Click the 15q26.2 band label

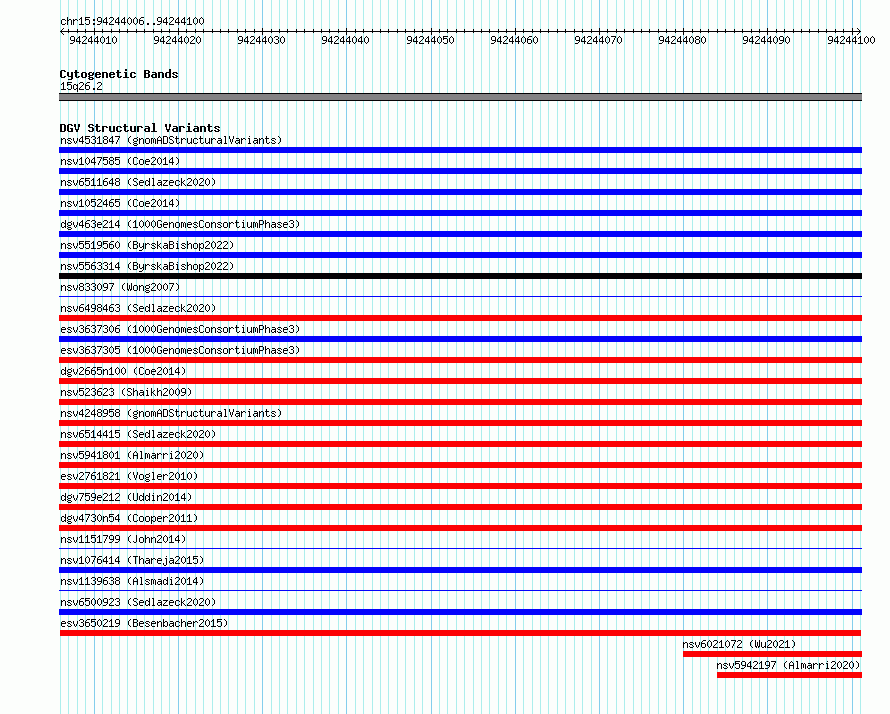coord(81,86)
